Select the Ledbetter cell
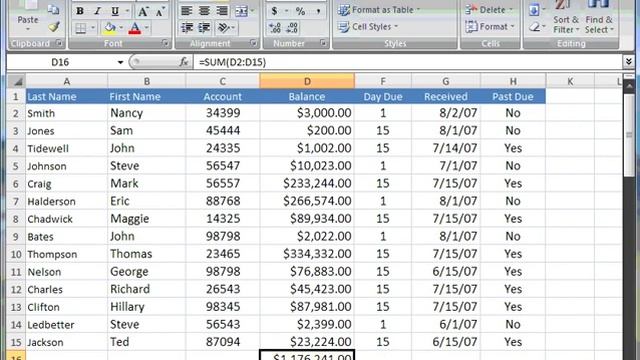The width and height of the screenshot is (640, 360). 67,324
